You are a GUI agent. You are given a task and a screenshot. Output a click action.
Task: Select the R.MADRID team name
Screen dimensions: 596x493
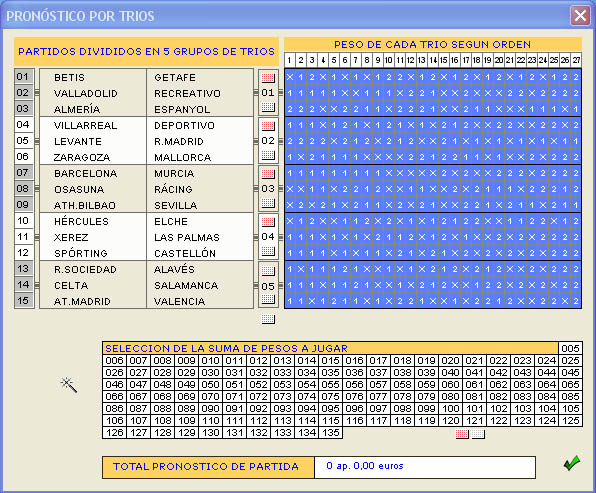179,141
